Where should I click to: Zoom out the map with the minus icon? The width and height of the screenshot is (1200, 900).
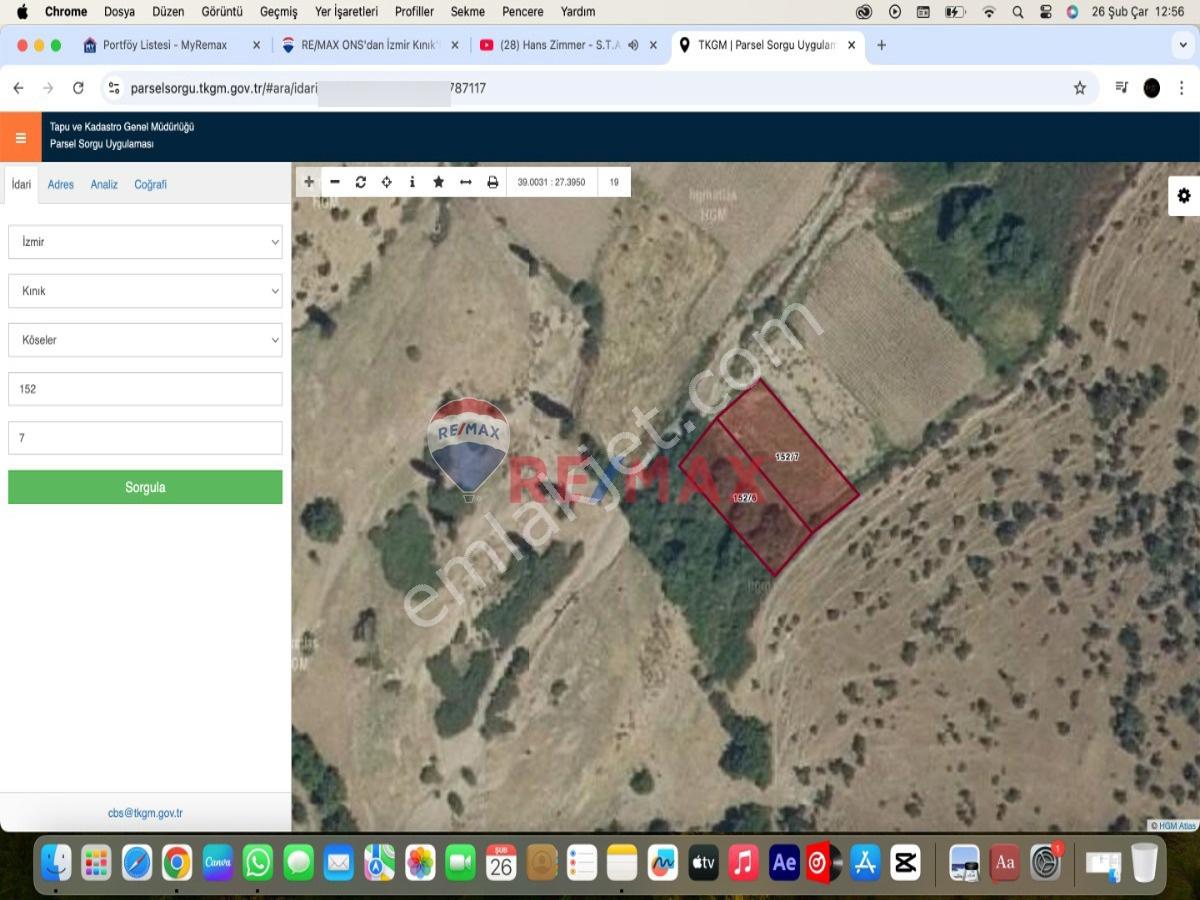point(335,182)
